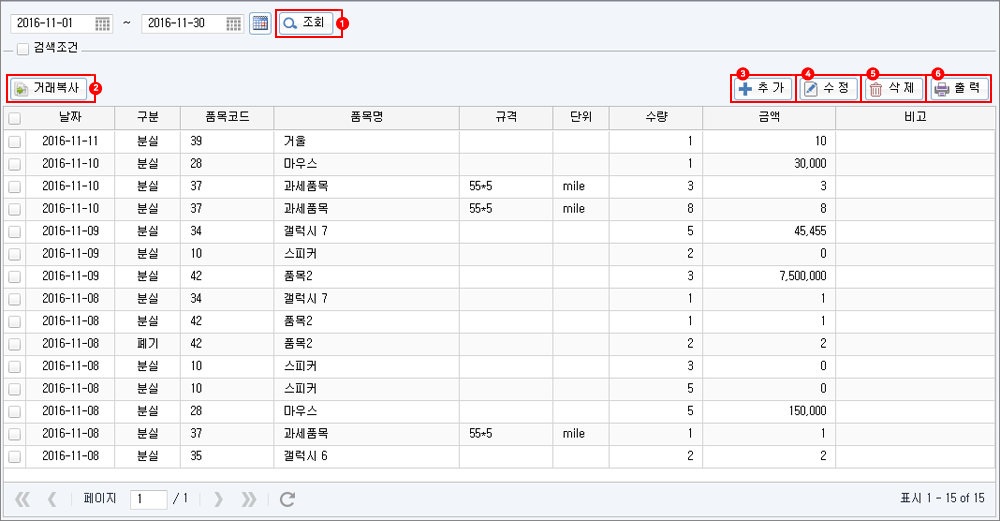The height and width of the screenshot is (521, 1000).
Task: Sort by 구분 column header
Action: [148, 117]
